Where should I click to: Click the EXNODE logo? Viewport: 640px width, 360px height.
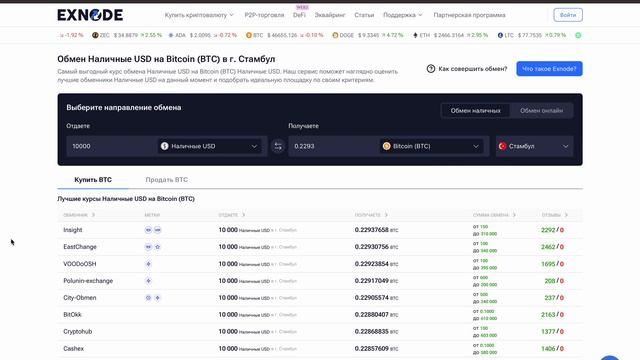pos(90,15)
